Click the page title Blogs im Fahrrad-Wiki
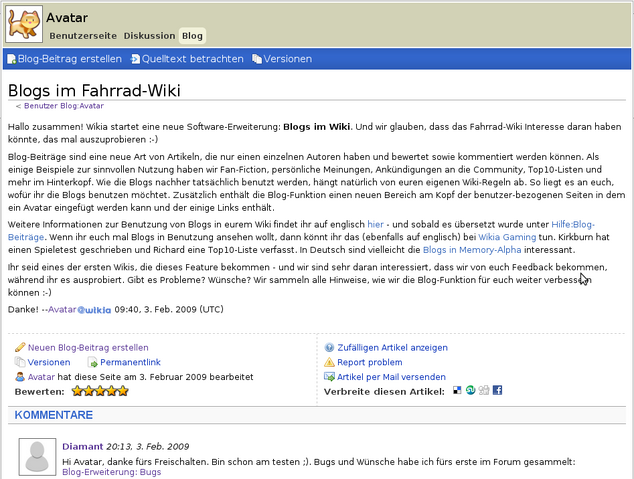The width and height of the screenshot is (634, 479). point(94,91)
